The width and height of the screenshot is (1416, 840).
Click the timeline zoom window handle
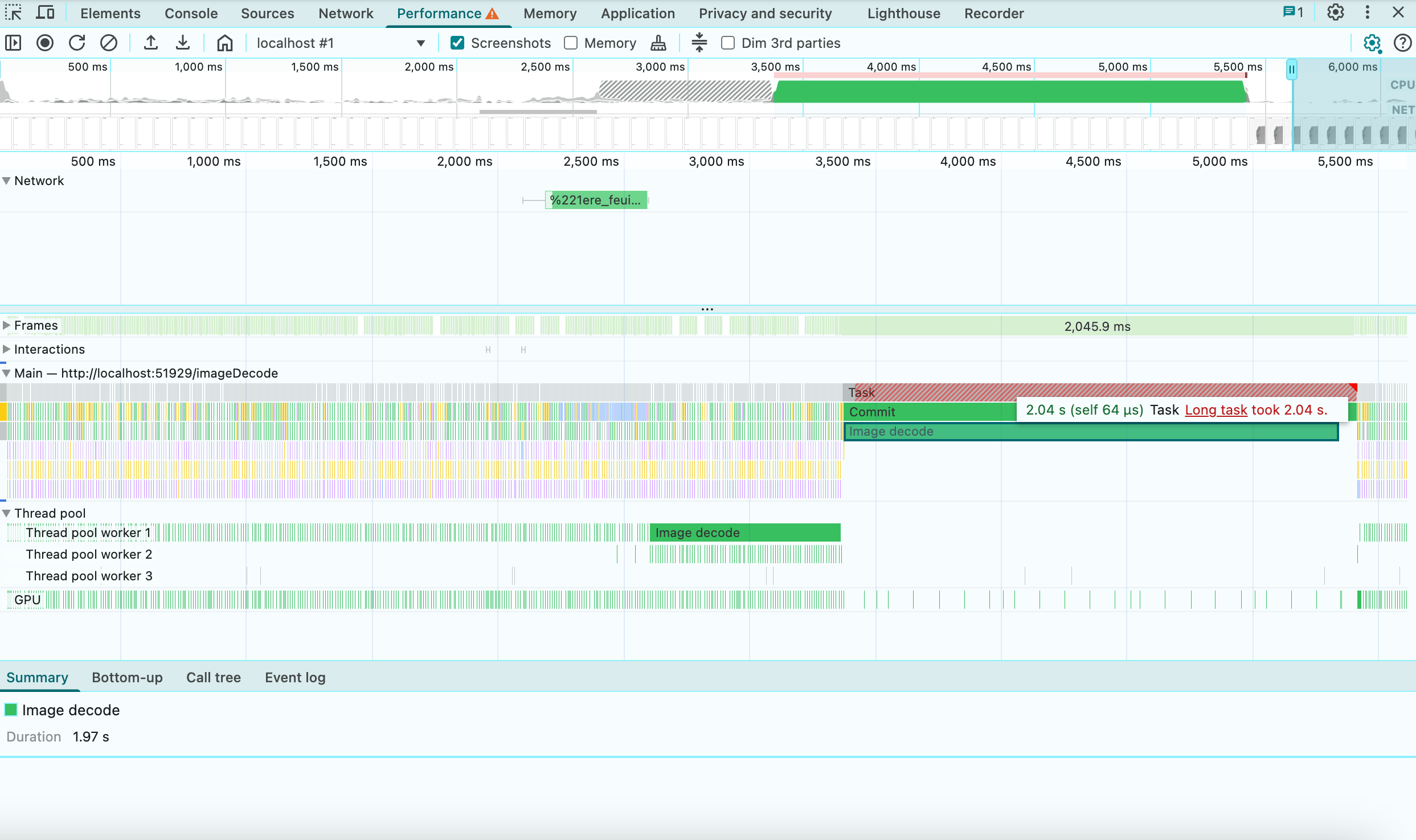tap(1291, 68)
